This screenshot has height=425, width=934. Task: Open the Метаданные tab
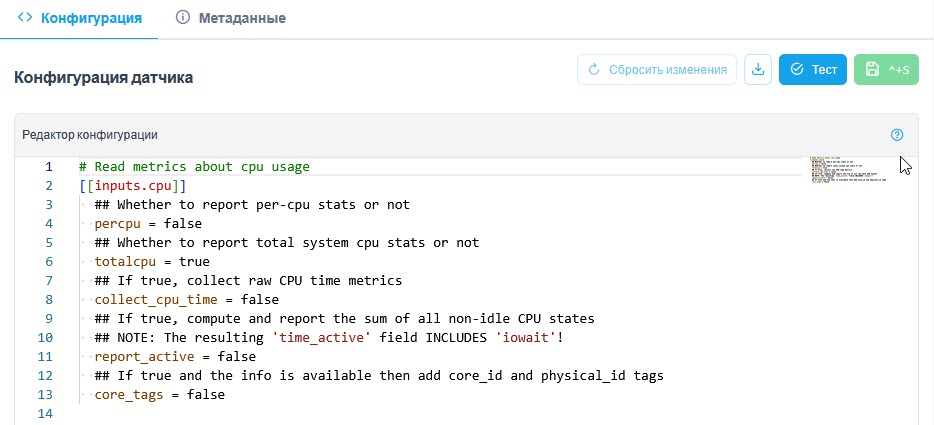coord(231,18)
